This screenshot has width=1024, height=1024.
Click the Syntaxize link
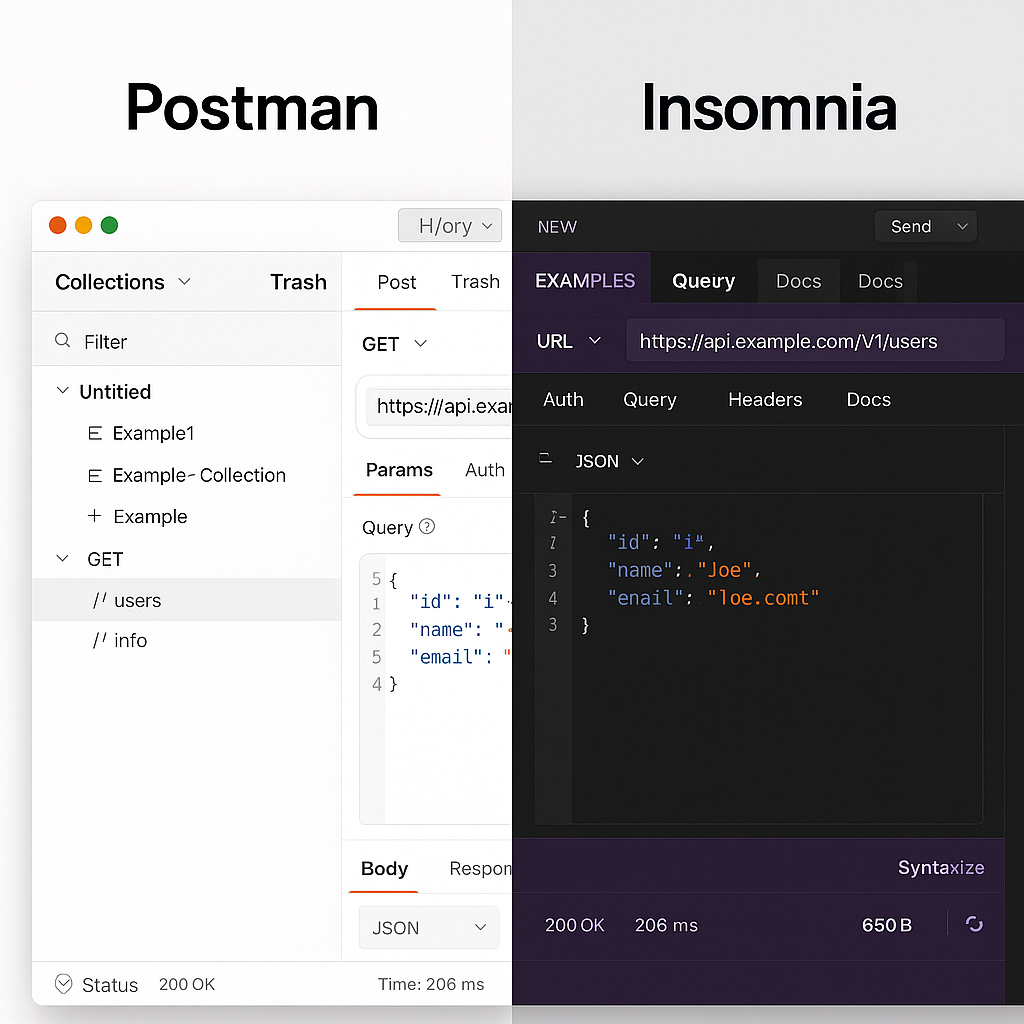[x=940, y=868]
